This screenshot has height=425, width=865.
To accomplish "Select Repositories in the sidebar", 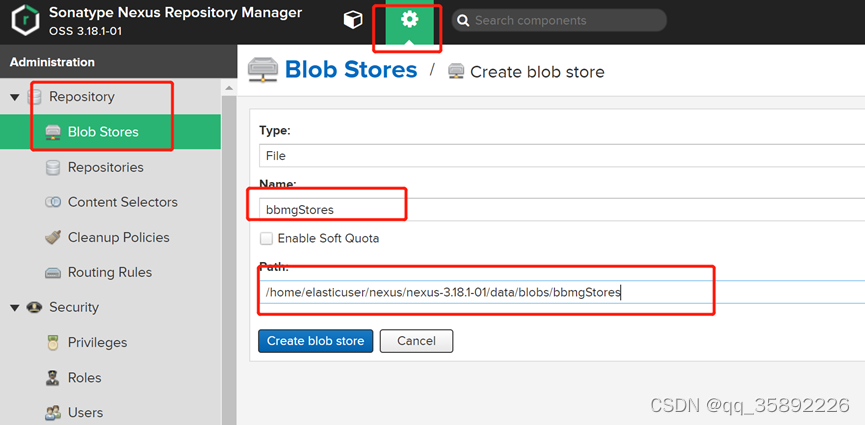I will (x=105, y=168).
